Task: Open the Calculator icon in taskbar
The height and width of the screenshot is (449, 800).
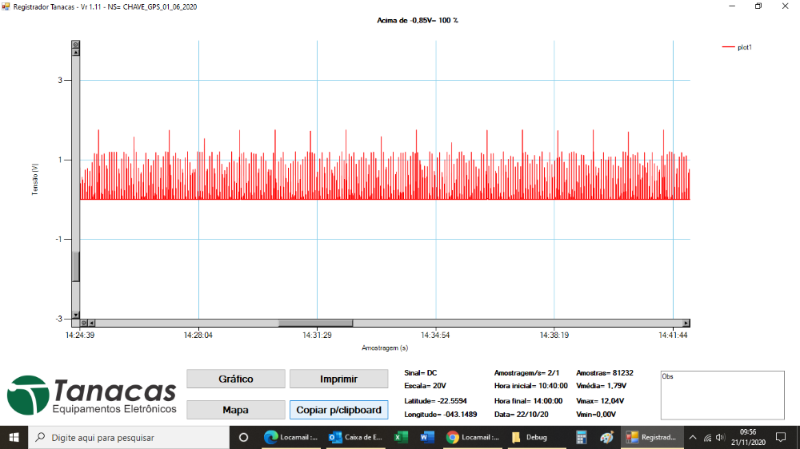Action: [x=581, y=438]
